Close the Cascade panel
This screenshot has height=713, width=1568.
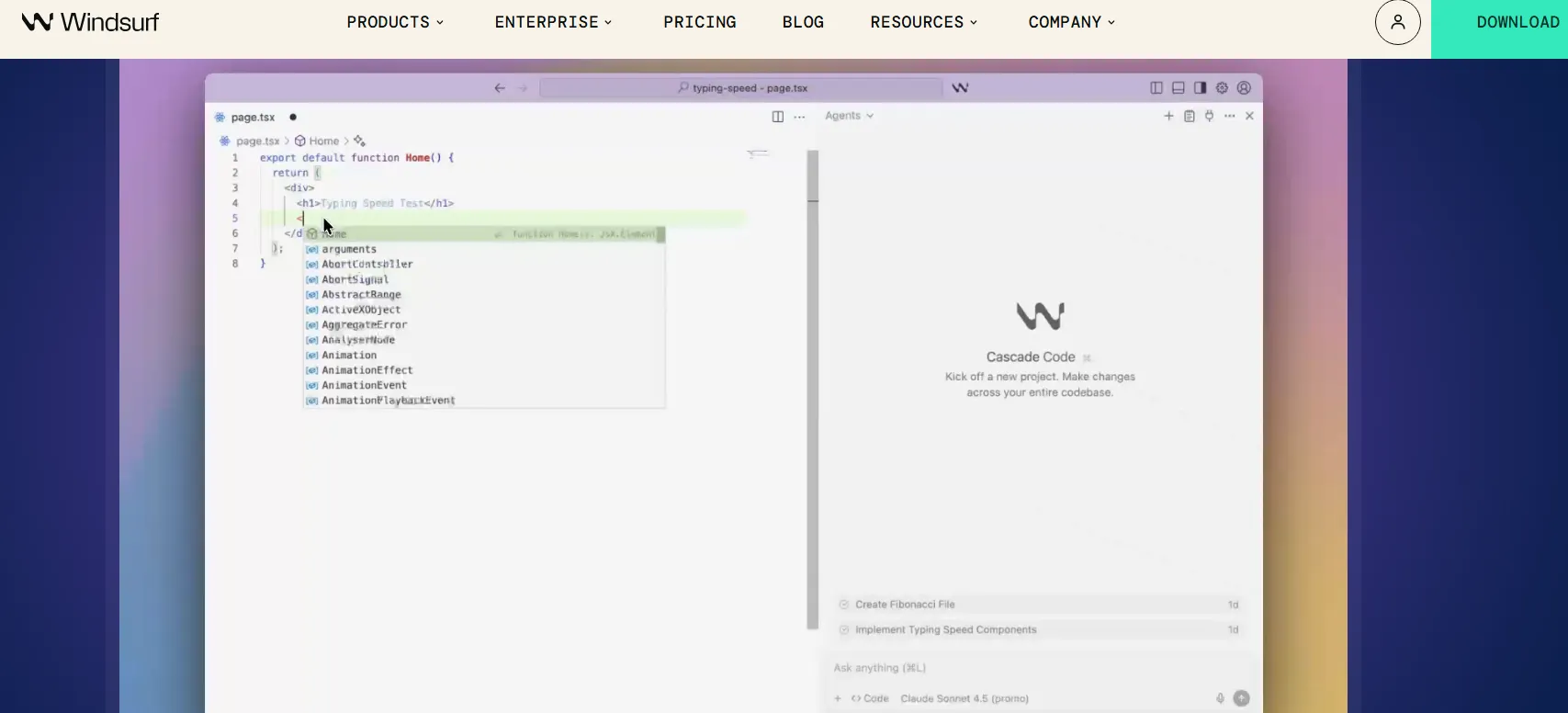1249,116
